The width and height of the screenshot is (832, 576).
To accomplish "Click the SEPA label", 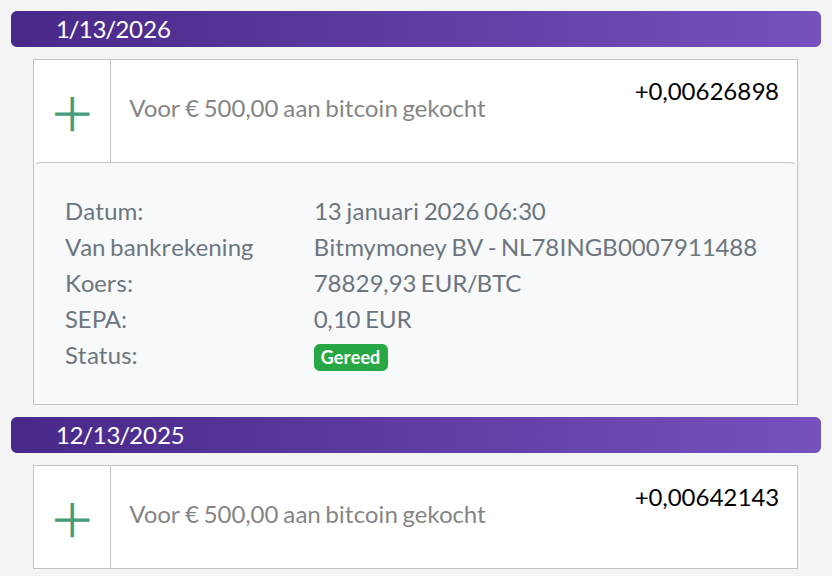I will point(96,320).
